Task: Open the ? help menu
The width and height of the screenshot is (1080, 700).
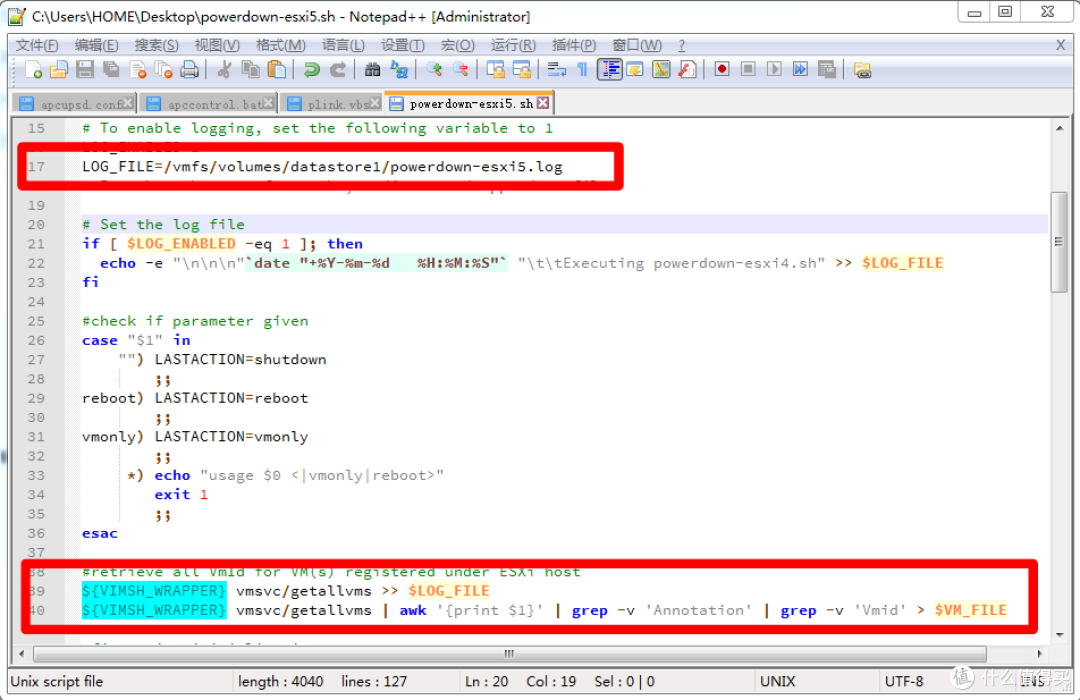Action: click(681, 45)
